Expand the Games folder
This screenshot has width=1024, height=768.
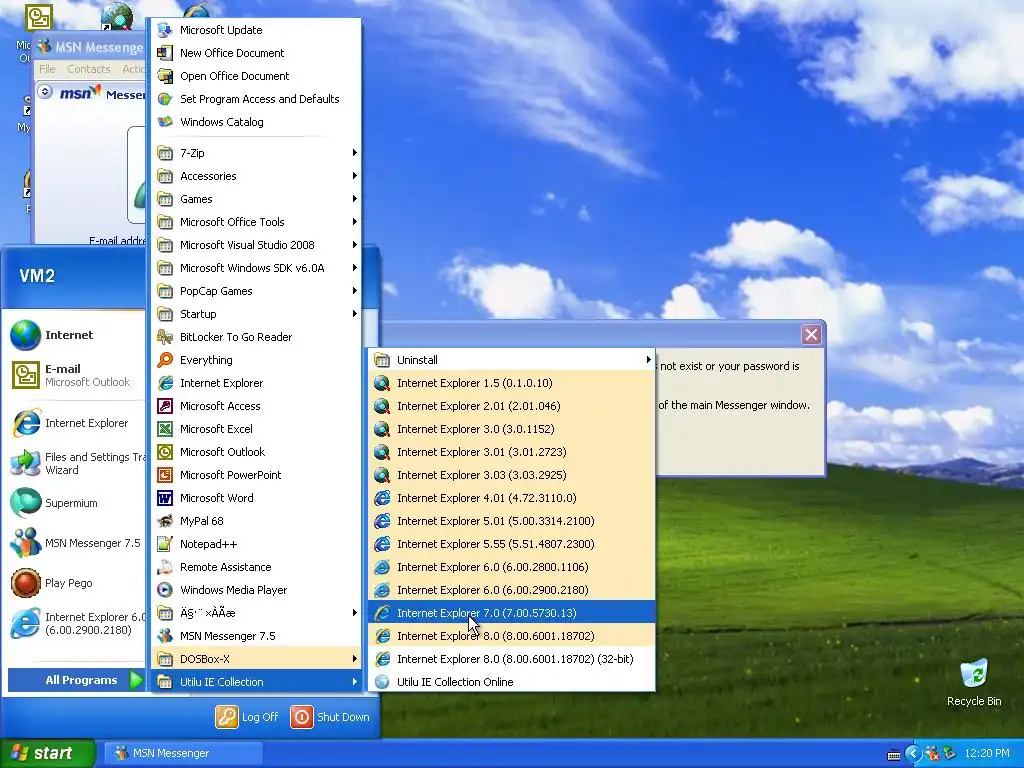[257, 199]
